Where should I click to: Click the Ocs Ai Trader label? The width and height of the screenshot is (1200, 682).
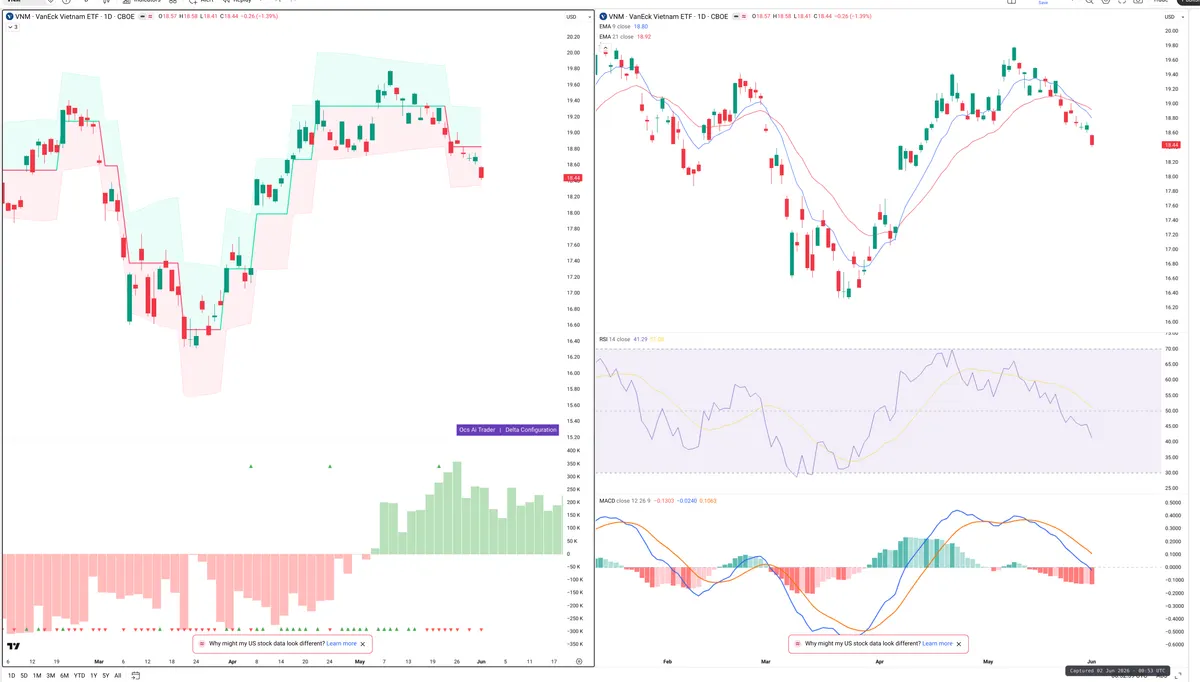477,429
